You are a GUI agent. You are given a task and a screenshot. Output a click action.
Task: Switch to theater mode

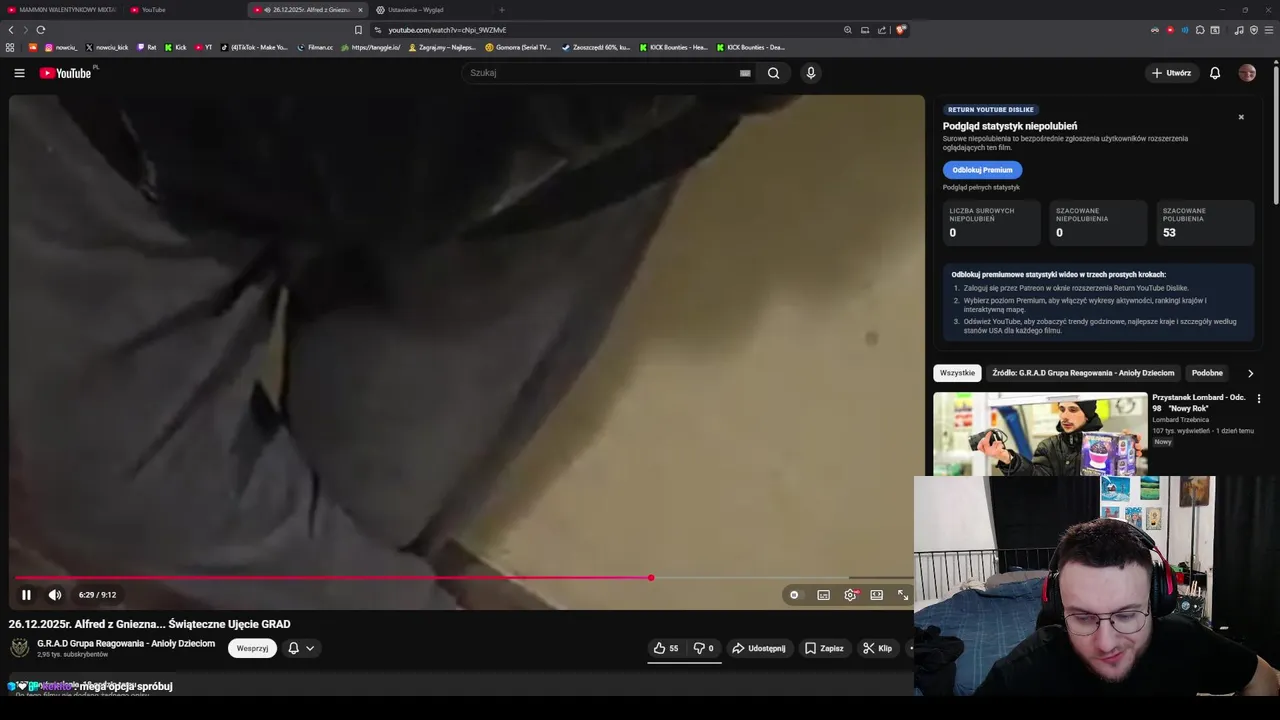coord(877,595)
